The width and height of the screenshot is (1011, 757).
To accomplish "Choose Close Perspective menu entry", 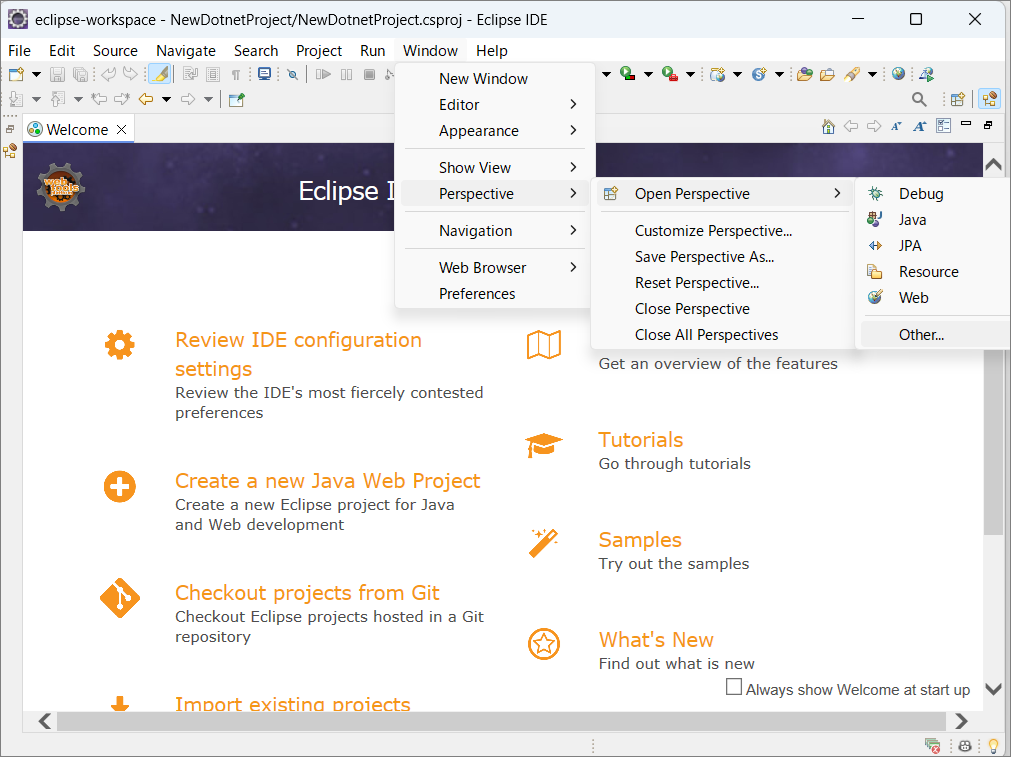I will click(724, 309).
